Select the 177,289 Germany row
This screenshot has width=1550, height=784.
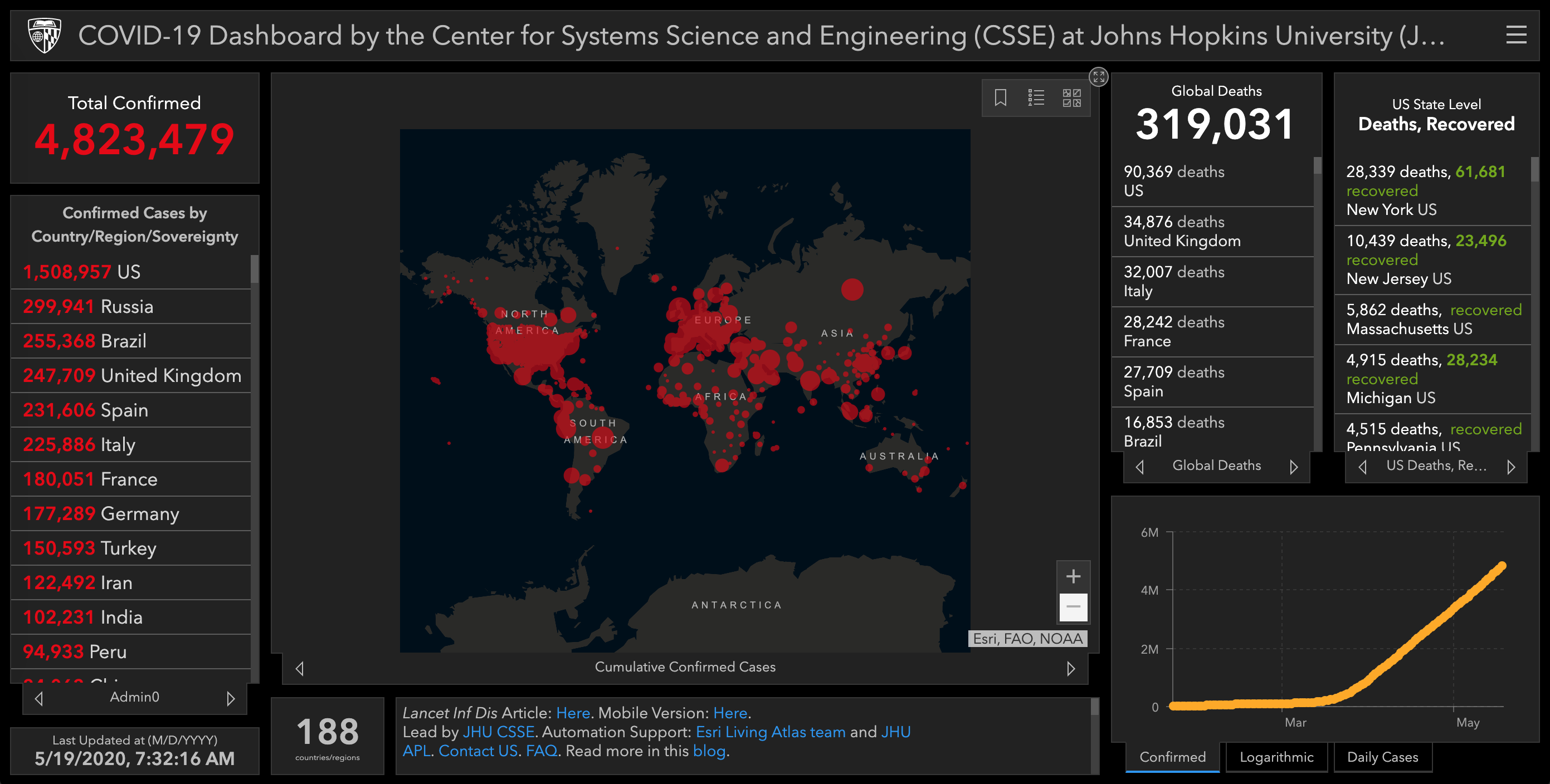[x=130, y=513]
